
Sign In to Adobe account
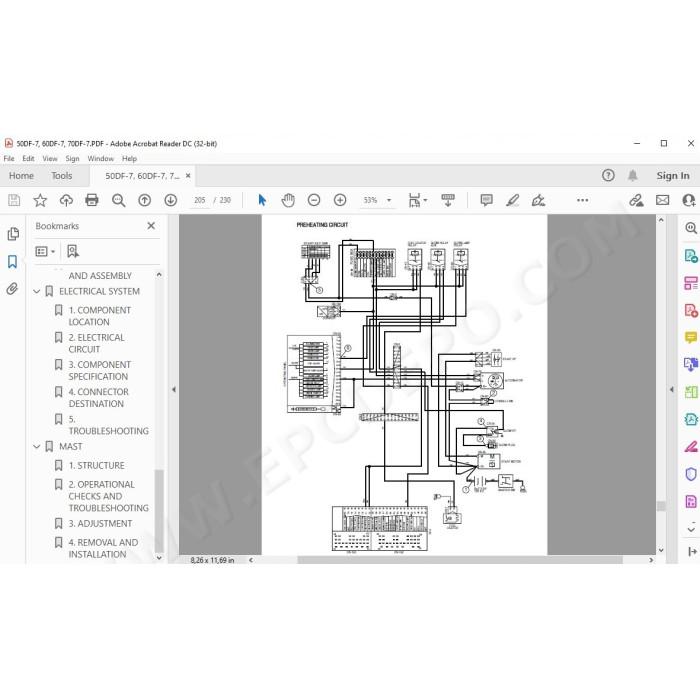(x=673, y=176)
